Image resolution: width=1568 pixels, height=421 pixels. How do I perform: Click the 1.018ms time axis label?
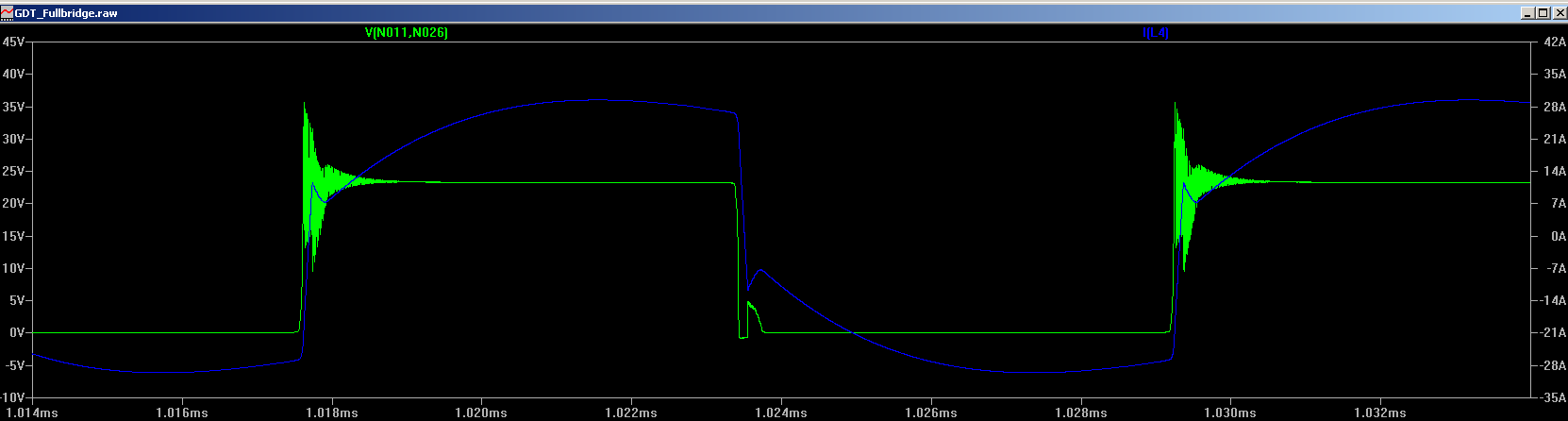click(331, 413)
